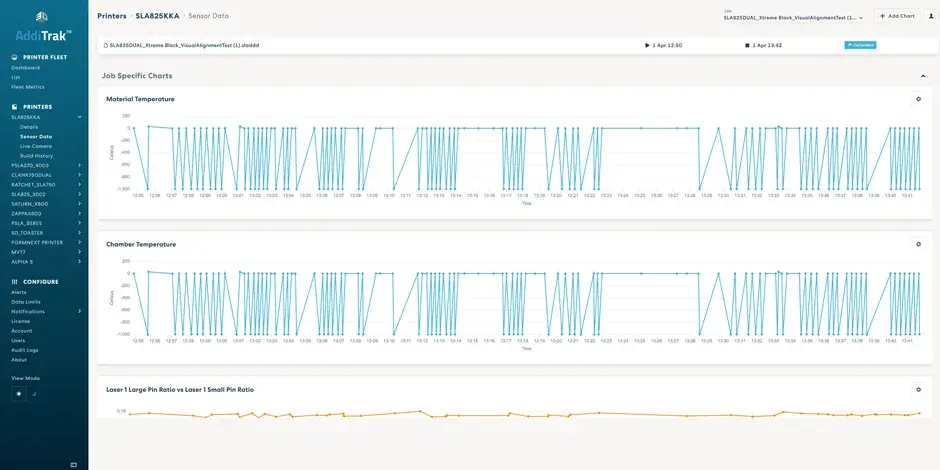Click the Material Temperature chart plot
The image size is (940, 470).
pyautogui.click(x=526, y=158)
